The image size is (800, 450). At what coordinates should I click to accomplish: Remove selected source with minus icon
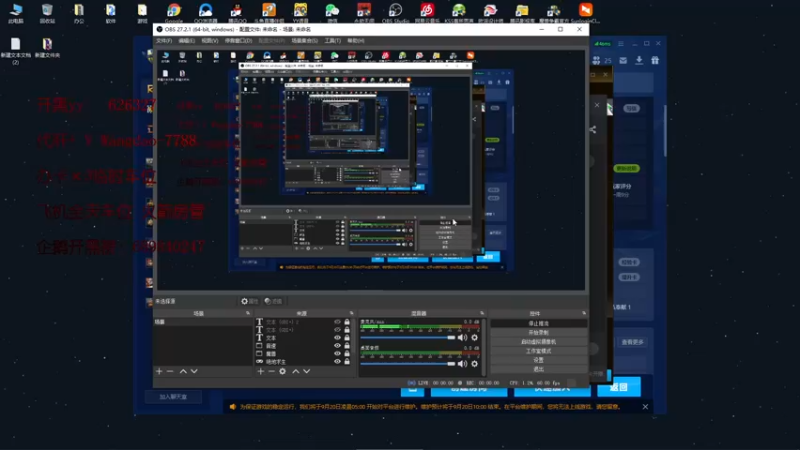(x=271, y=371)
